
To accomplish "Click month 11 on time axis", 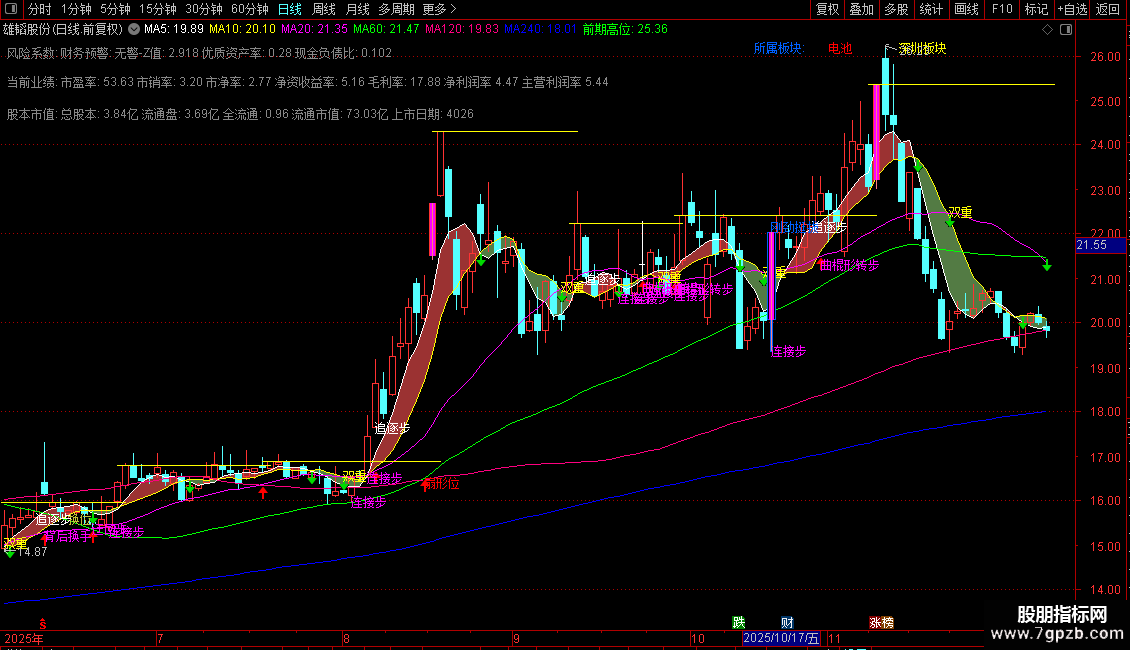I will (x=834, y=638).
